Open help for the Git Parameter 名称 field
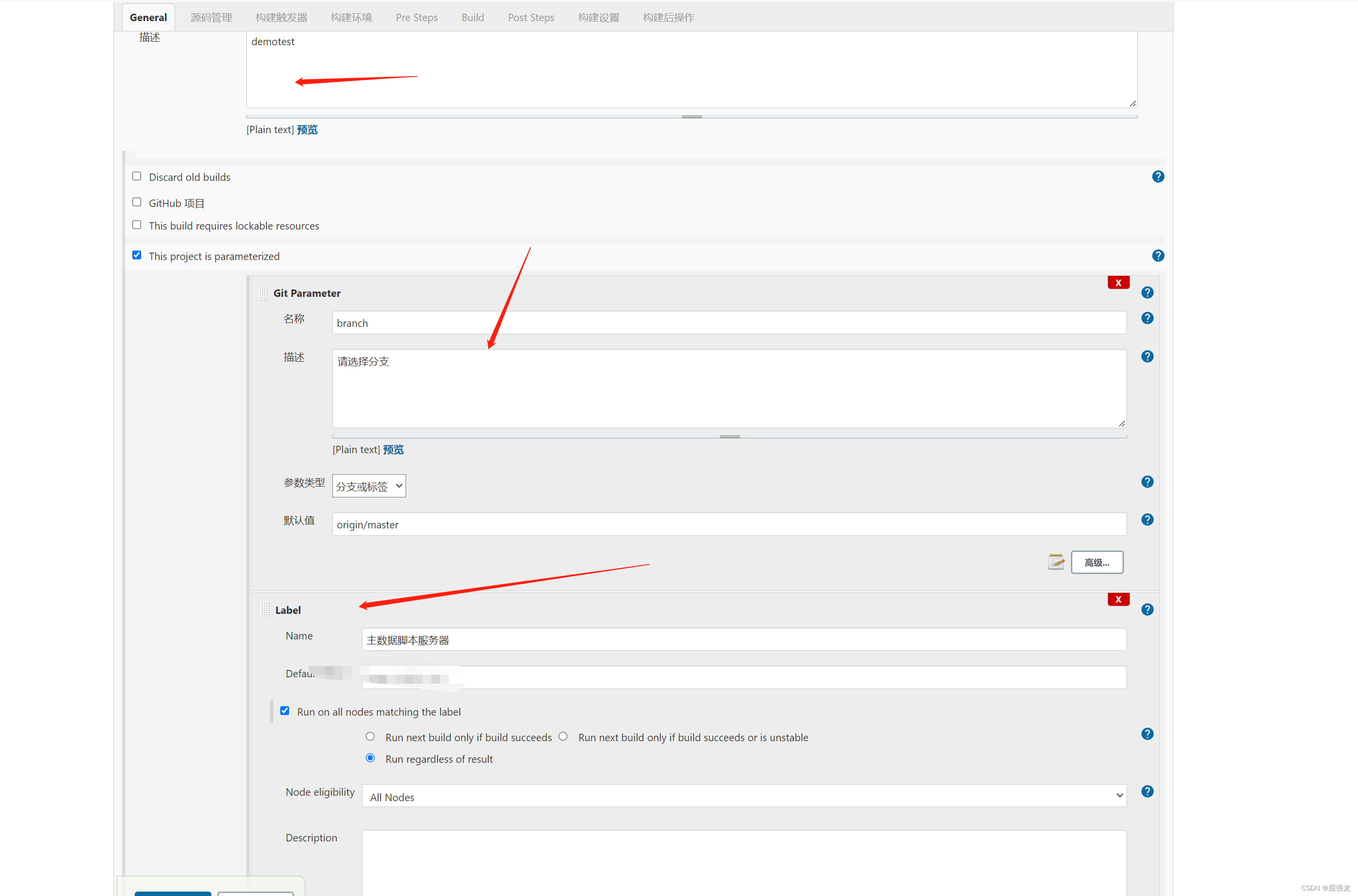Image resolution: width=1358 pixels, height=896 pixels. click(1147, 318)
